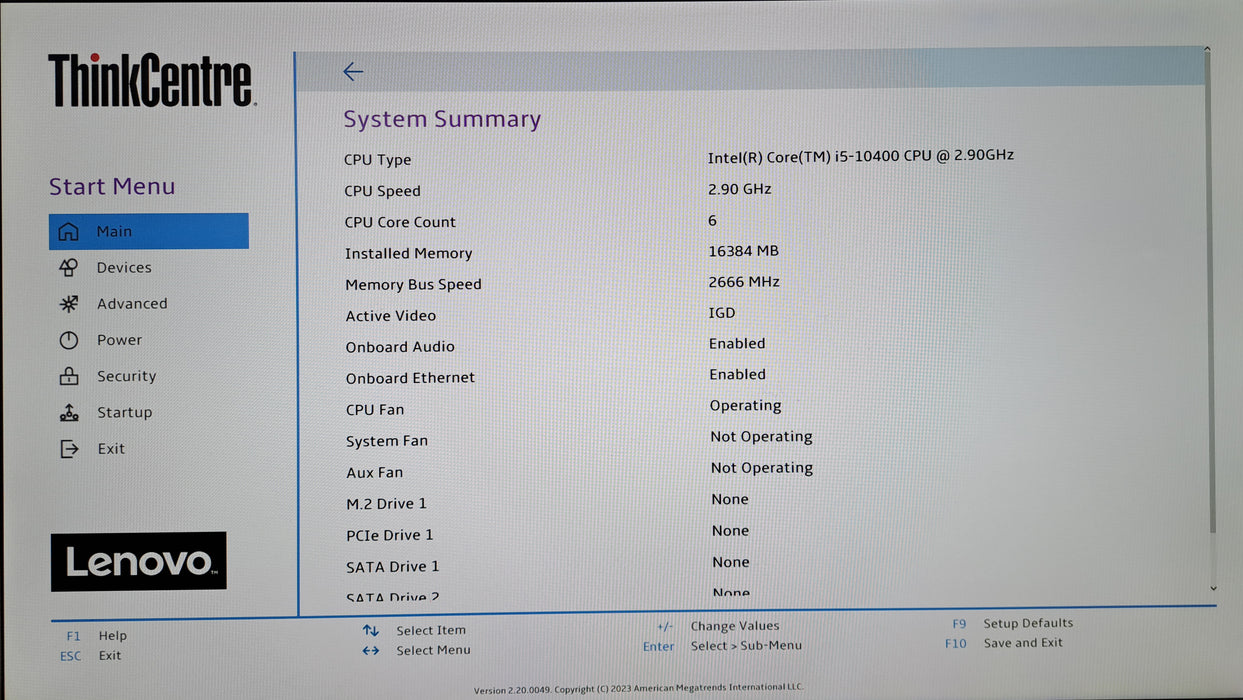
Task: Click the scrollbar up arrow
Action: pos(1207,49)
